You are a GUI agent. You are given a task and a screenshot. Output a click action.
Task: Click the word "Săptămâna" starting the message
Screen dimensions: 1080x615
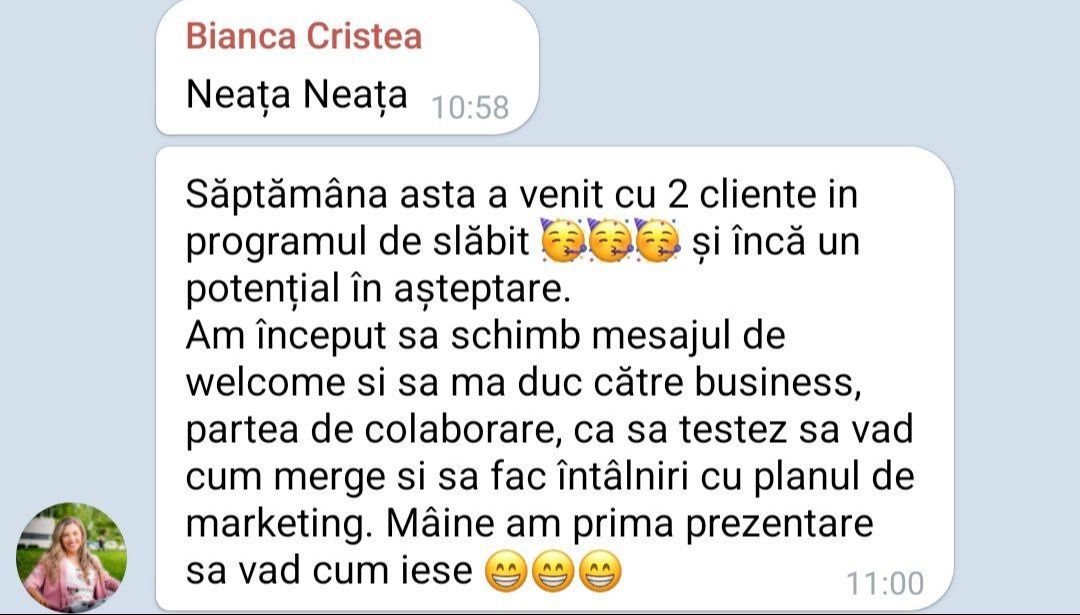coord(287,196)
